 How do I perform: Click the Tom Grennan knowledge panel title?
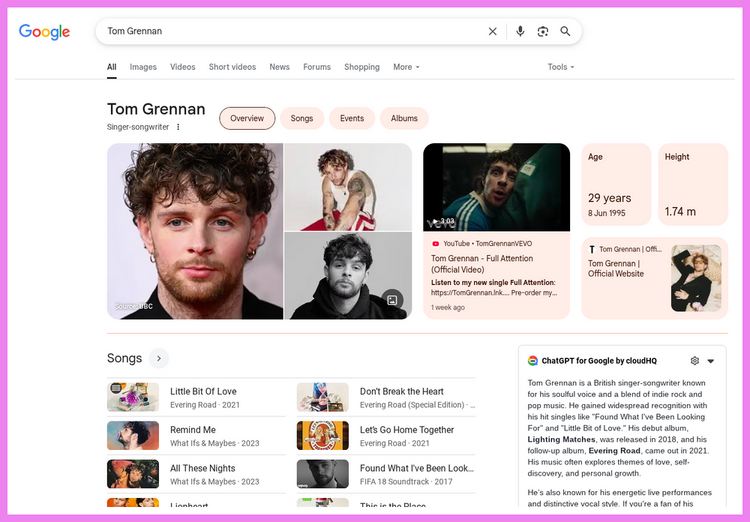(156, 110)
